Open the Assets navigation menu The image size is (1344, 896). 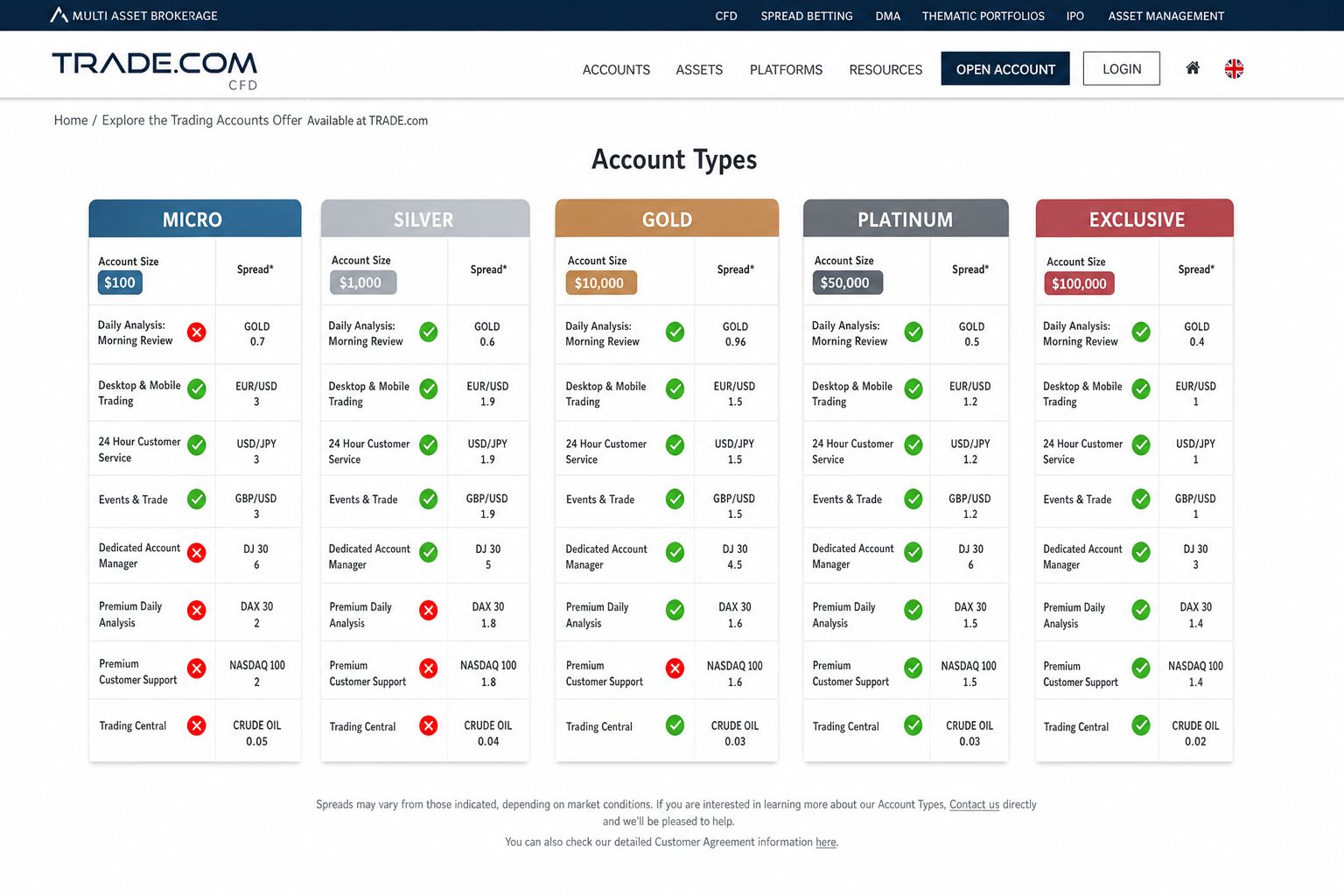pos(699,69)
